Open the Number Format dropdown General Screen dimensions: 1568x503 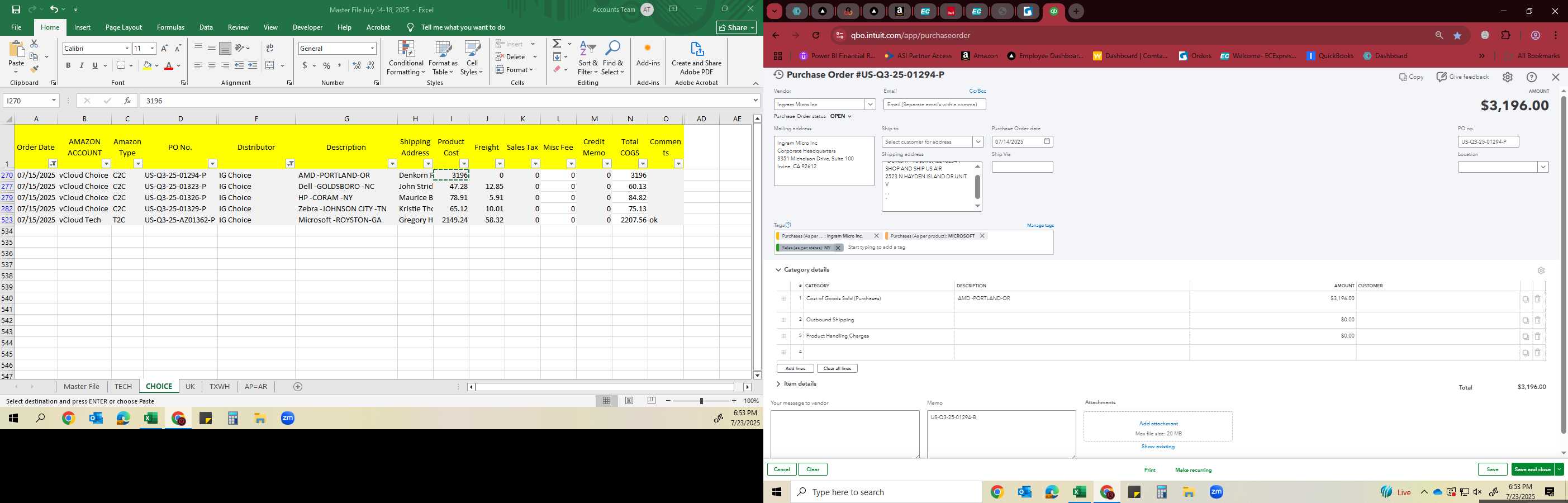tap(372, 49)
